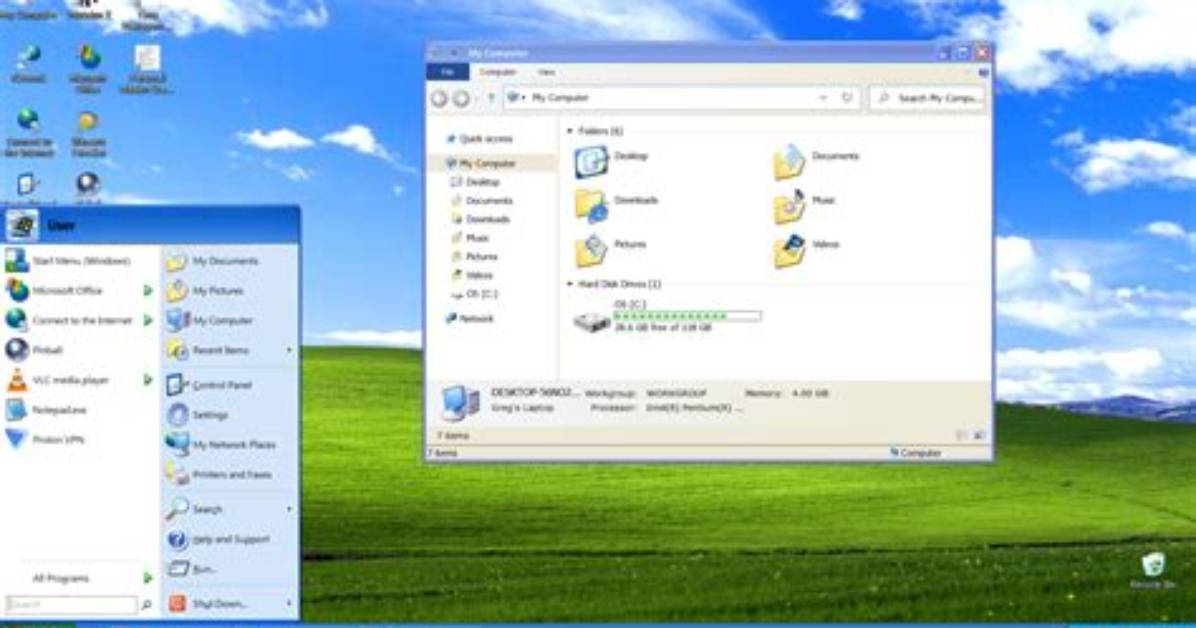Open the Downloads folder icon in content pane

coord(591,206)
